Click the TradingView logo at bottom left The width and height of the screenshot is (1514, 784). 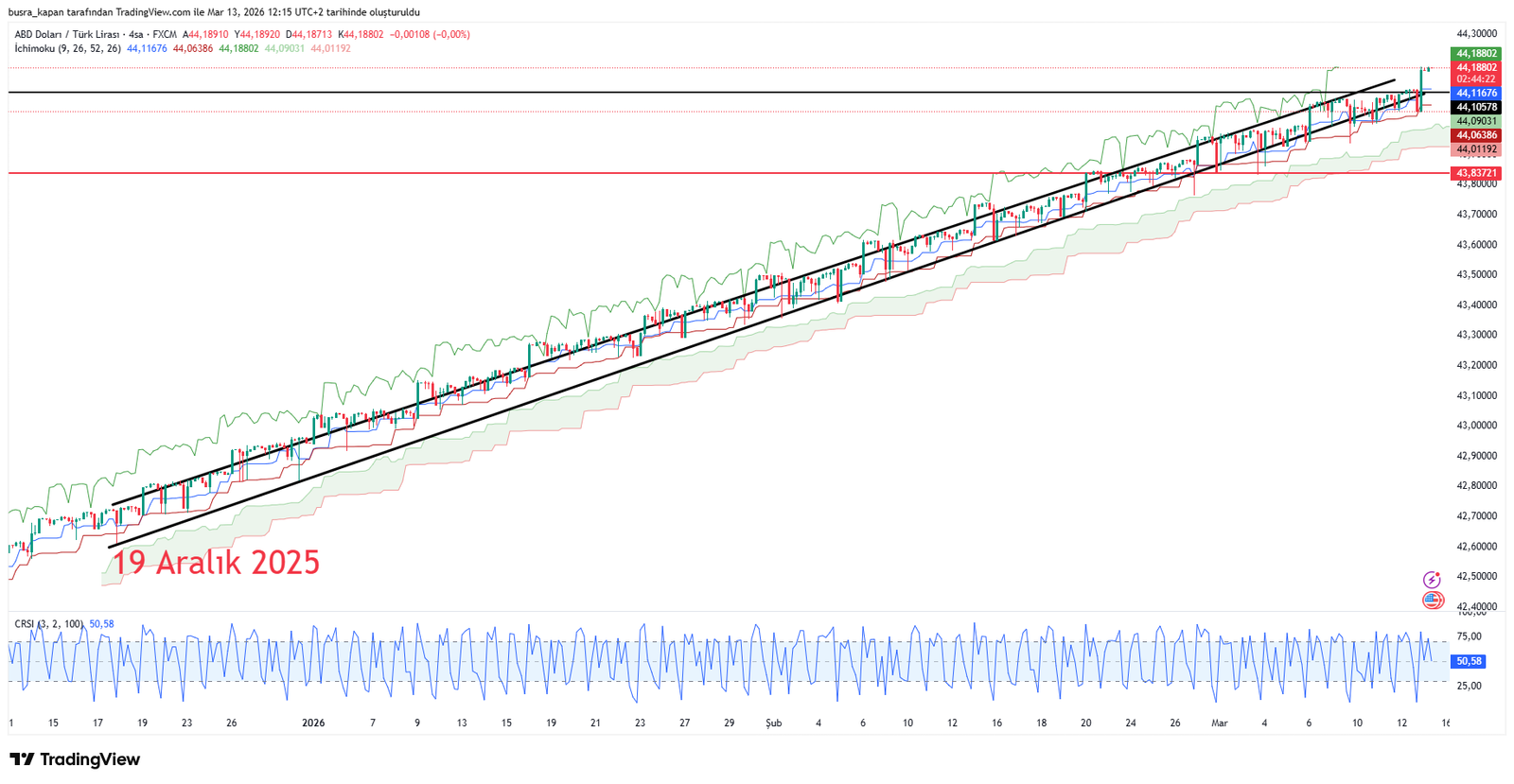(75, 759)
